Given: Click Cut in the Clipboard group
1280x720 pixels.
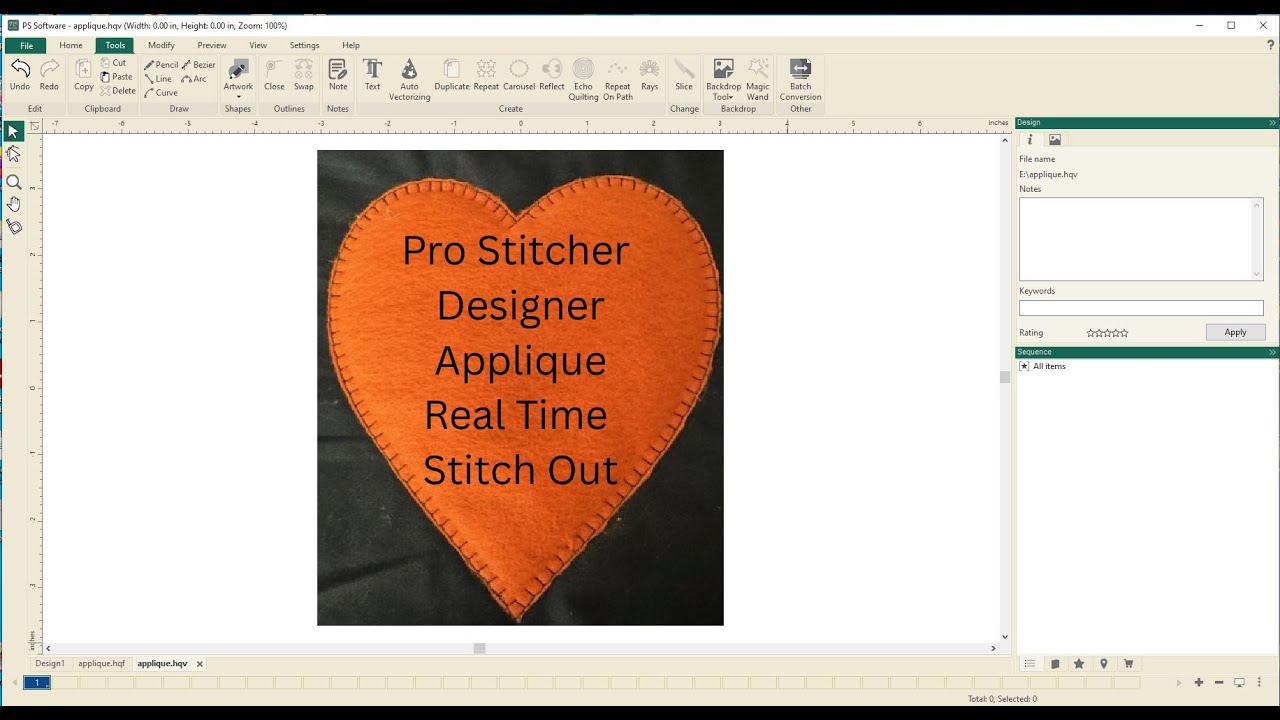Looking at the screenshot, I should [113, 63].
